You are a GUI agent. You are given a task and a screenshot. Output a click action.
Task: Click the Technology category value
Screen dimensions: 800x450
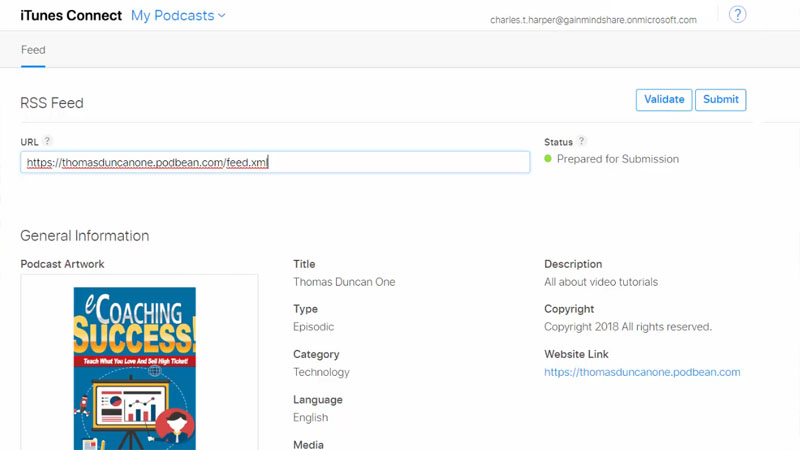pyautogui.click(x=321, y=372)
